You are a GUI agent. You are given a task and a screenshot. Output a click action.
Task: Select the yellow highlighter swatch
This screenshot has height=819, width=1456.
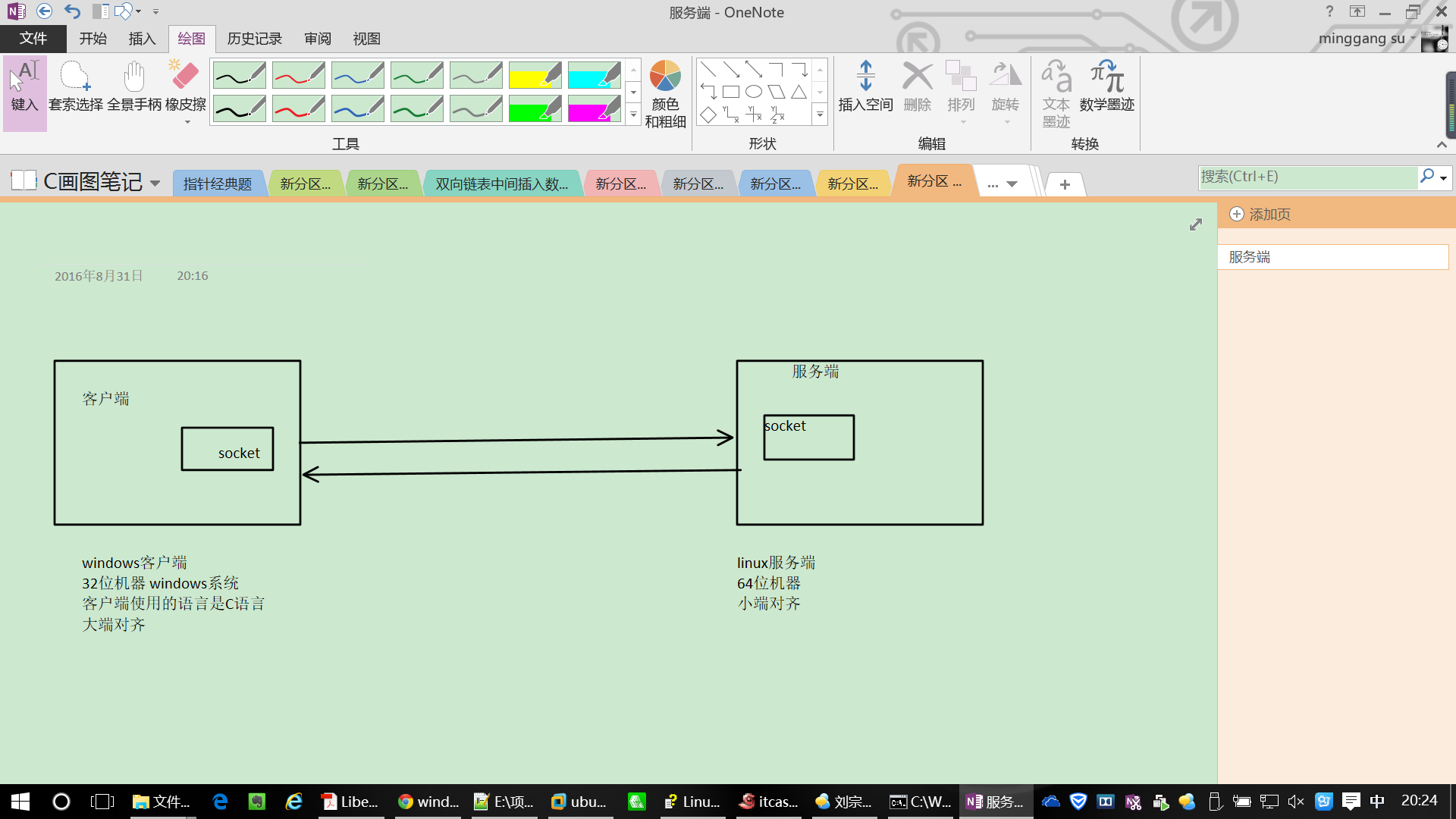[x=535, y=74]
